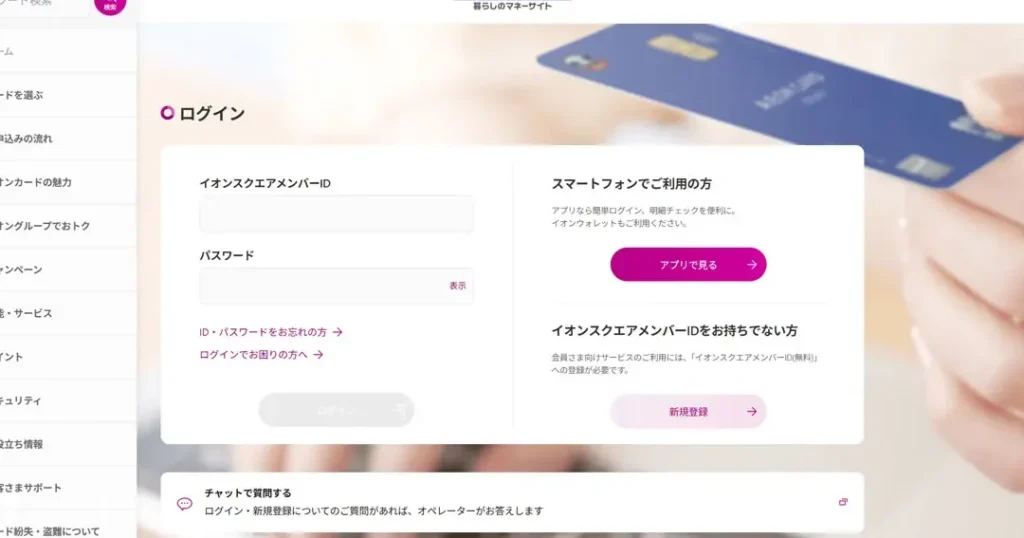Image resolution: width=1024 pixels, height=538 pixels.
Task: Toggle password visibility with 表示
Action: point(458,286)
